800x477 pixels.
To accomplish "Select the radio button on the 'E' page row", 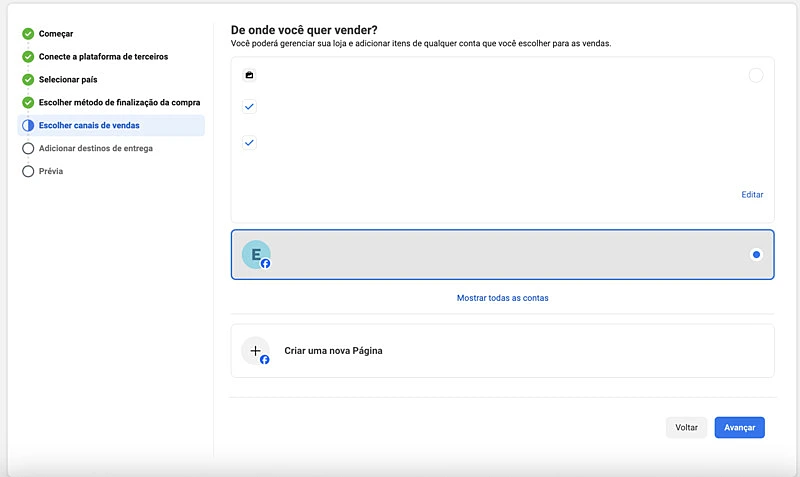I will tap(756, 255).
